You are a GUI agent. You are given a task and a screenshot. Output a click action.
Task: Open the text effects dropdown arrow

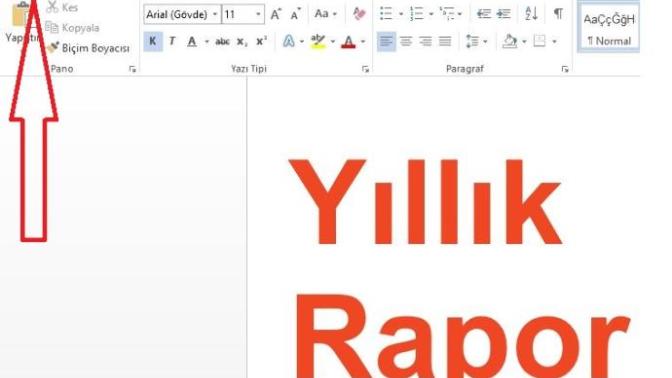coord(302,42)
